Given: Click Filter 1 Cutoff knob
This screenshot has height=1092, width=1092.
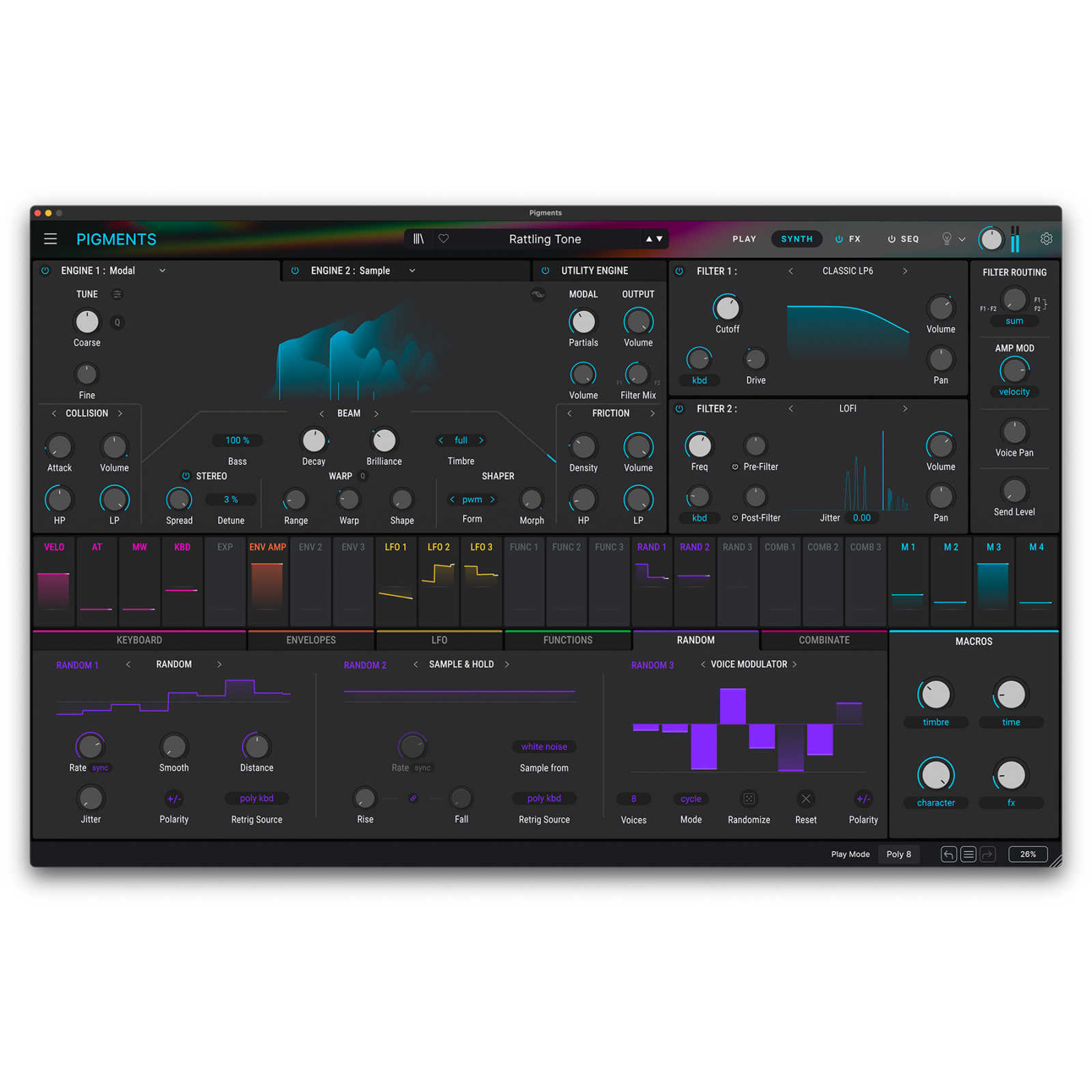Looking at the screenshot, I should point(727,308).
